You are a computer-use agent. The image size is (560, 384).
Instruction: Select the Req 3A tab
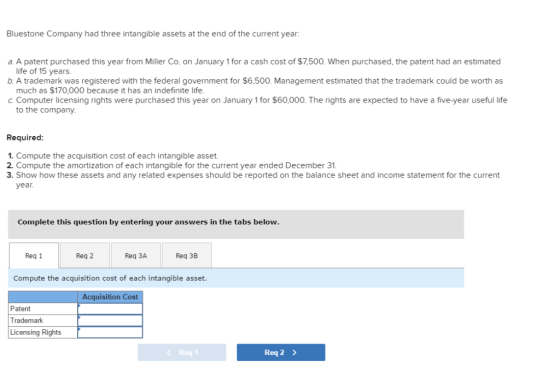[136, 255]
